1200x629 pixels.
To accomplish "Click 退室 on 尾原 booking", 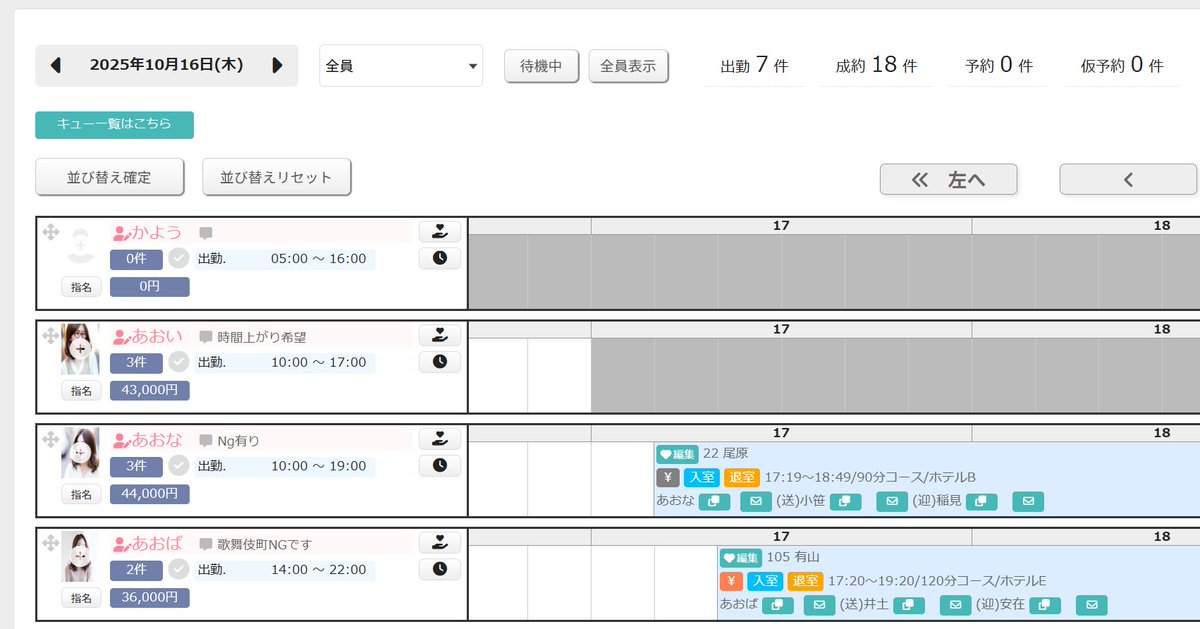I will coord(740,478).
